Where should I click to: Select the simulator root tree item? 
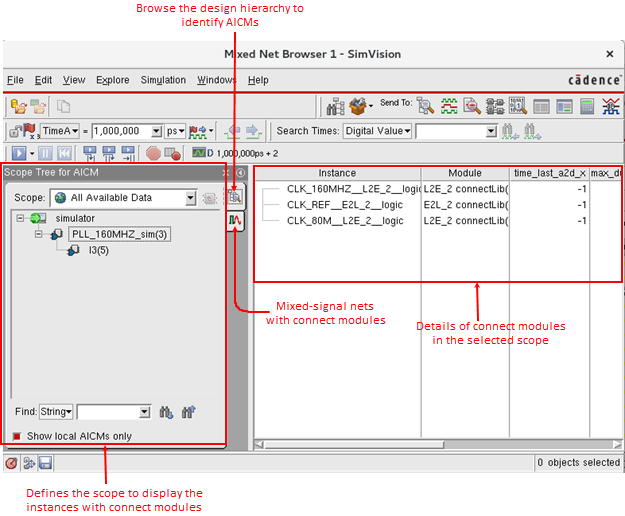pyautogui.click(x=75, y=218)
